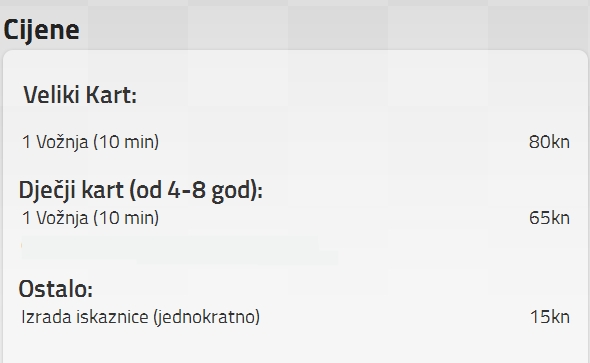590x363 pixels.
Task: Select the Veliki Kart section heading
Action: pyautogui.click(x=80, y=94)
